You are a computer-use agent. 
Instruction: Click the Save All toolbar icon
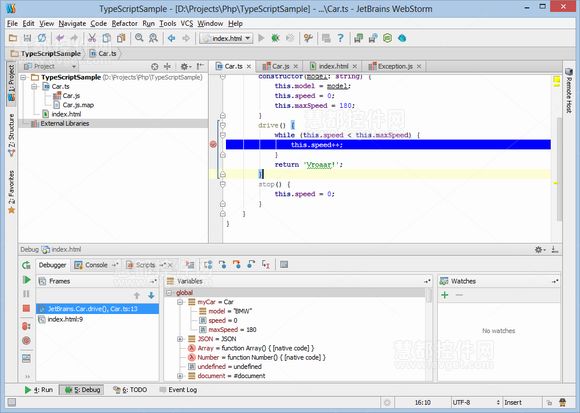27,38
